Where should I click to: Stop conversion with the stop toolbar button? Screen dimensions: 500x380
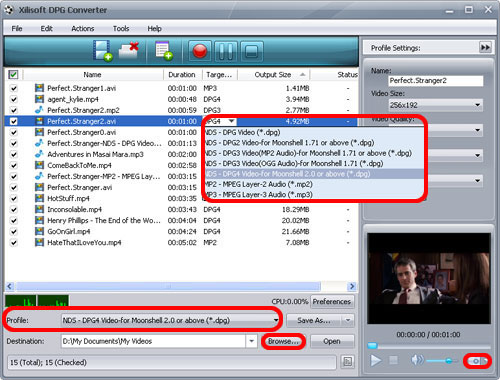(x=251, y=51)
